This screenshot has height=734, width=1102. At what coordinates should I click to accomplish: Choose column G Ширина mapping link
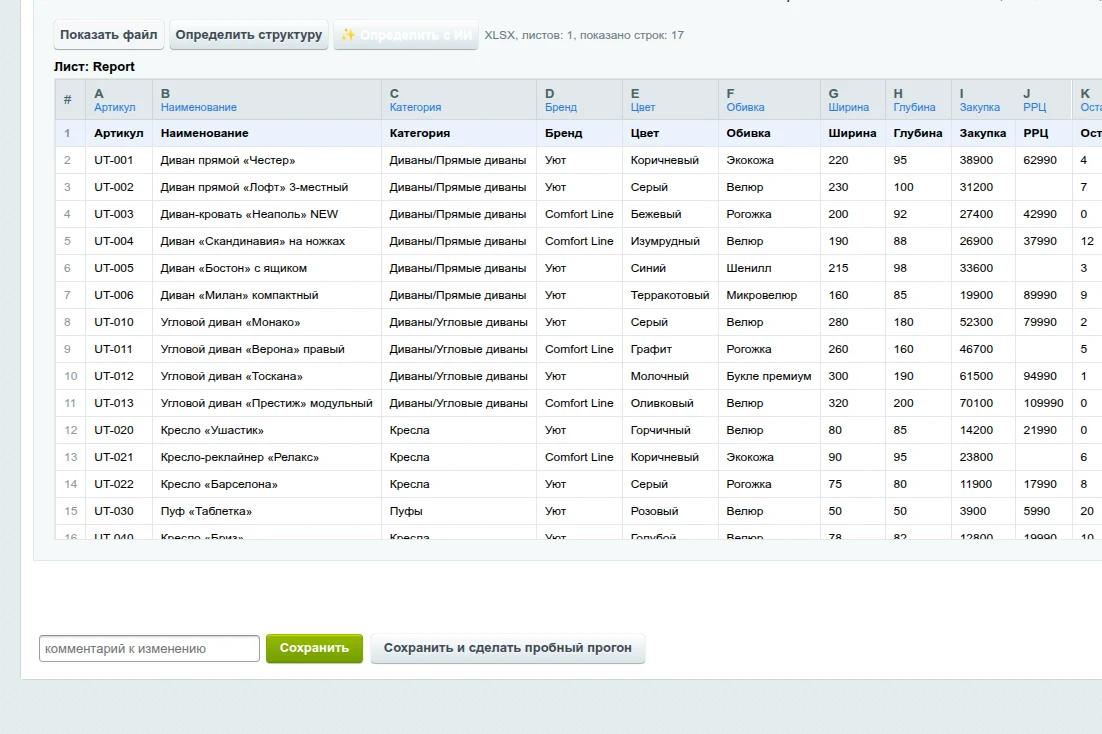pyautogui.click(x=848, y=108)
